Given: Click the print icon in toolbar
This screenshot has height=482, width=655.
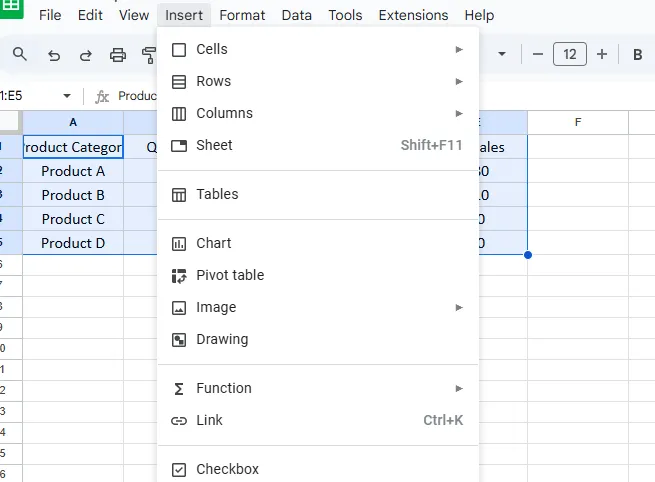Looking at the screenshot, I should [118, 55].
